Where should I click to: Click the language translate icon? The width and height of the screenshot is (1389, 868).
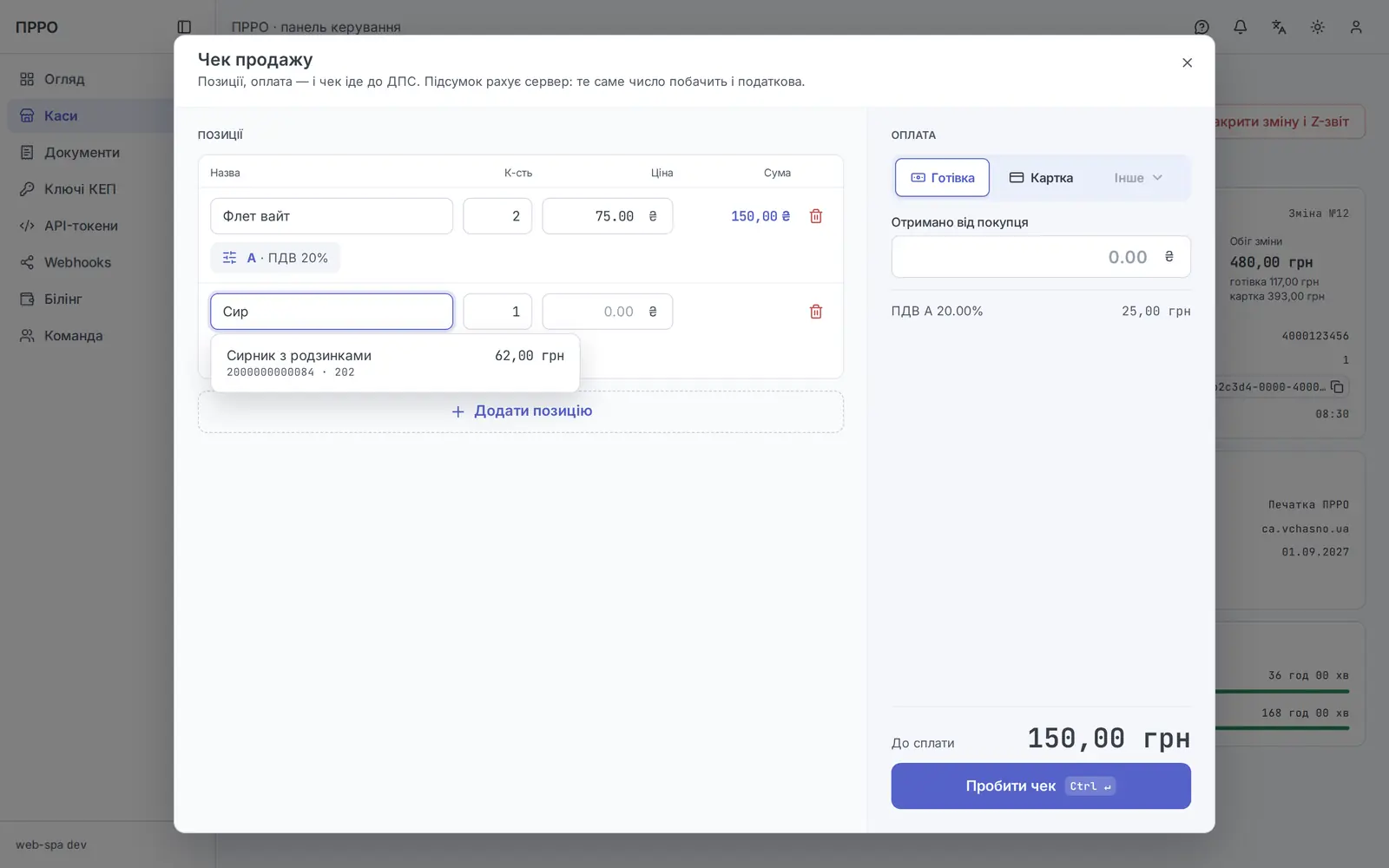[1279, 27]
